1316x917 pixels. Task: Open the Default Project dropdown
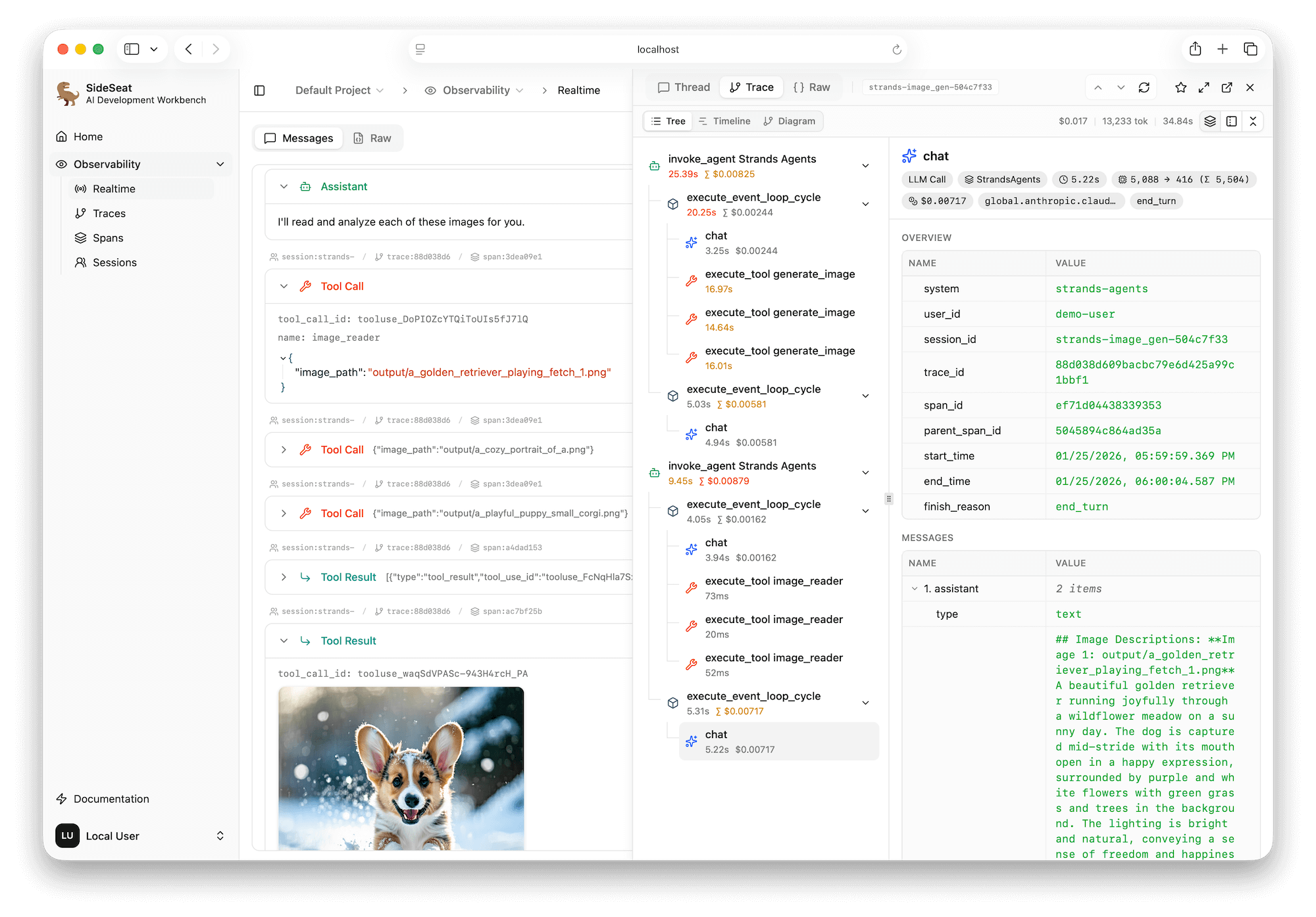pyautogui.click(x=339, y=90)
